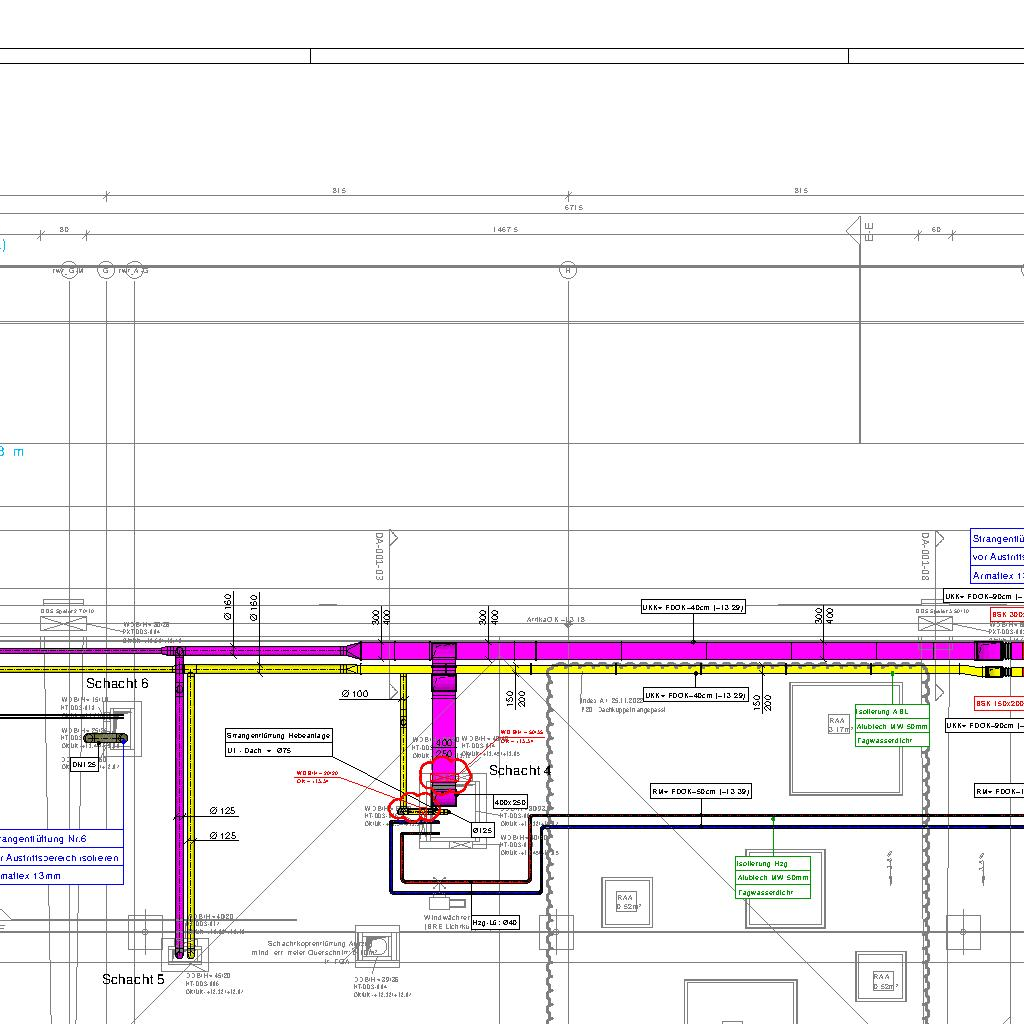Select the '671.5' dimension value
Image resolution: width=1024 pixels, height=1024 pixels.
[x=574, y=208]
